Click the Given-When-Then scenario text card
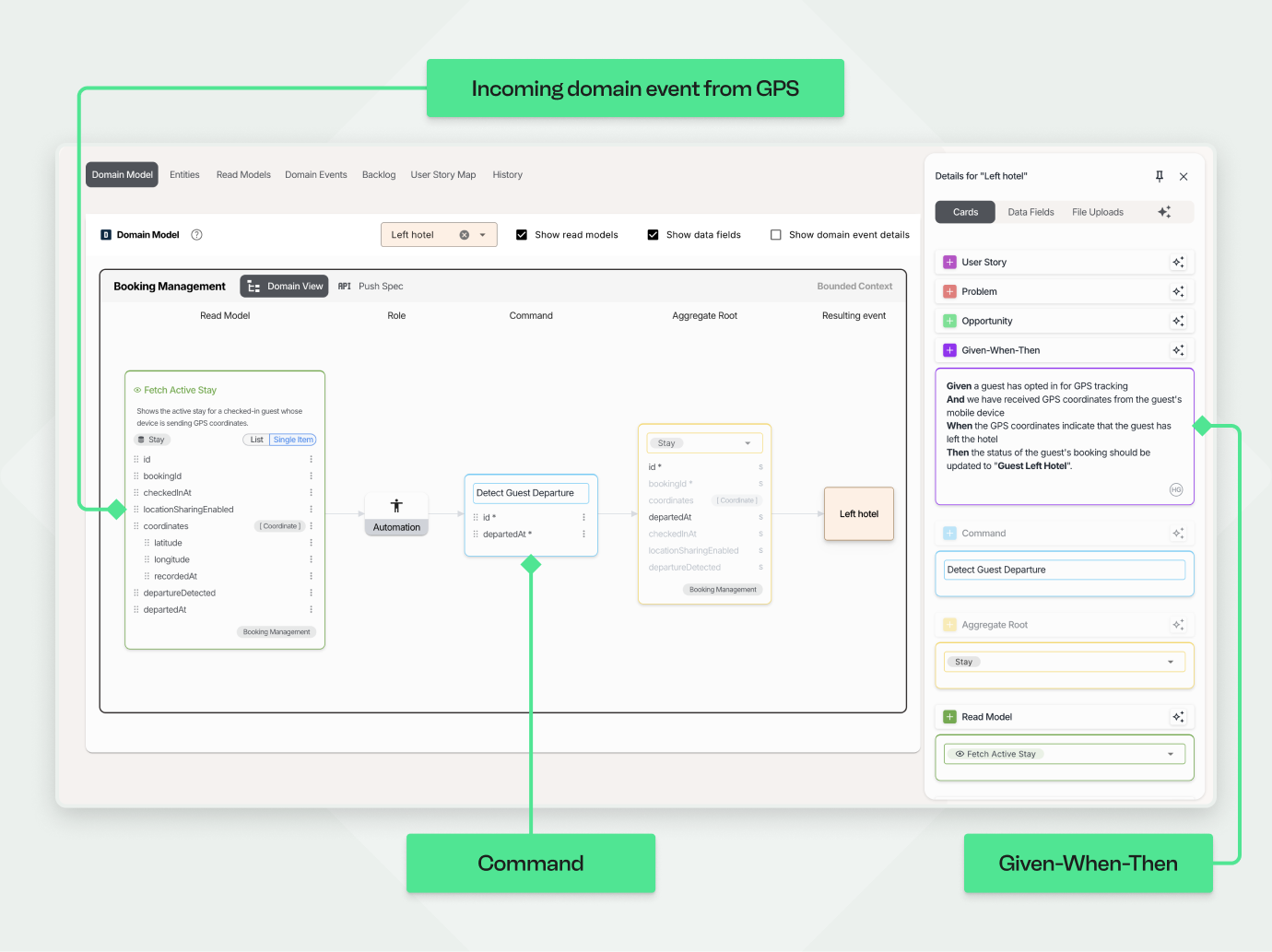 coord(1065,437)
